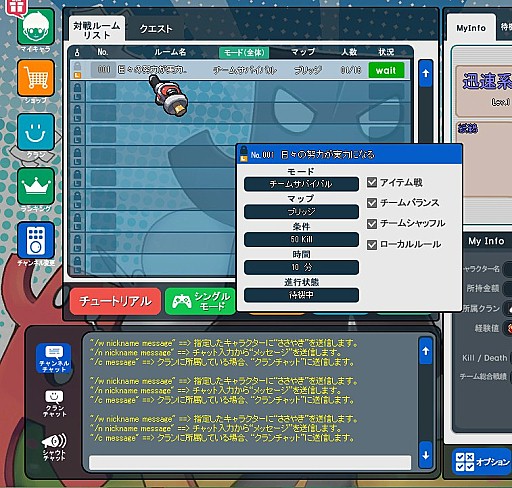
Task: Click the red gift box icon
Action: pos(16,7)
